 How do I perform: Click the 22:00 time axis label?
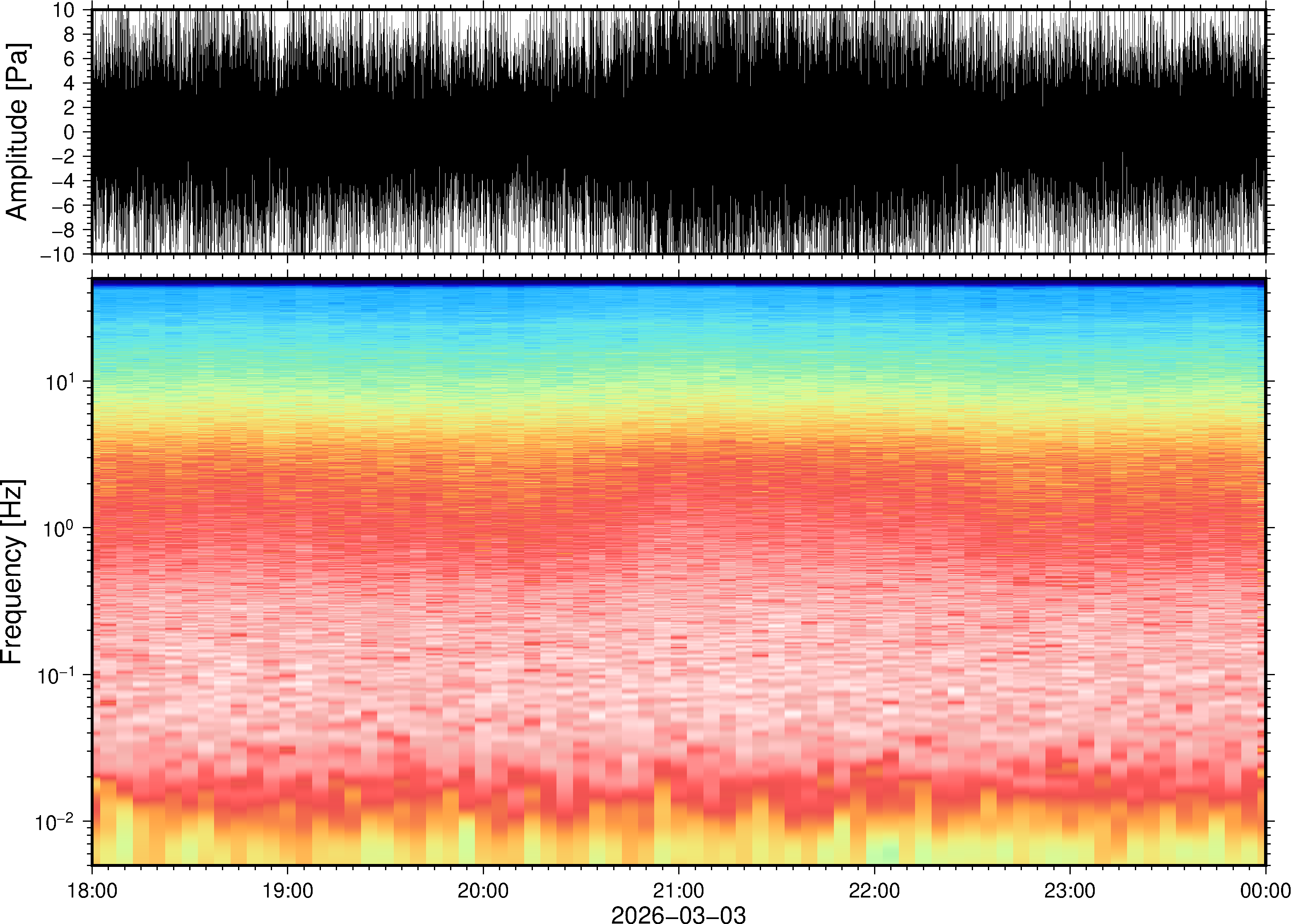tap(874, 890)
